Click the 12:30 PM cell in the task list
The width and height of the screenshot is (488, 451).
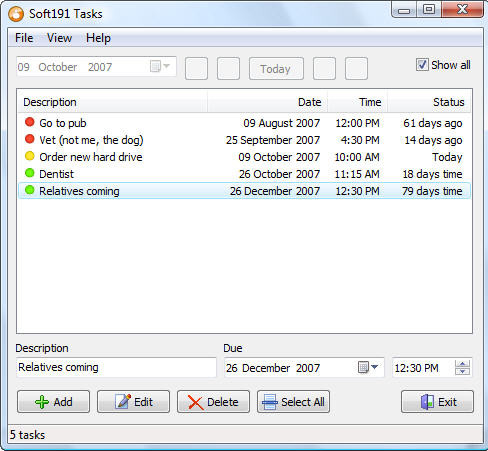click(x=357, y=191)
